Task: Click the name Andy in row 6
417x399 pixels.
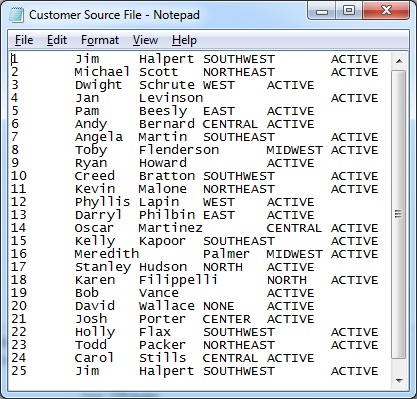Action: tap(91, 124)
